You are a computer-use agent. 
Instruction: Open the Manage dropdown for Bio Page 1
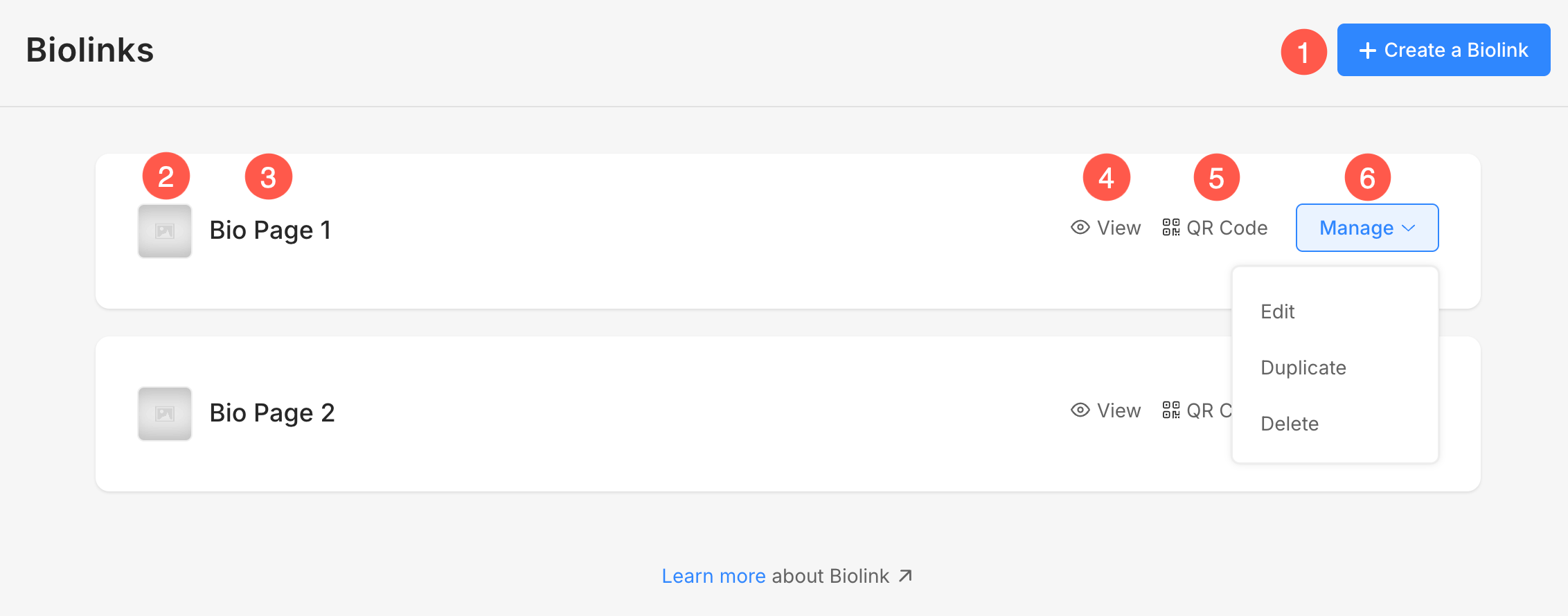1367,228
